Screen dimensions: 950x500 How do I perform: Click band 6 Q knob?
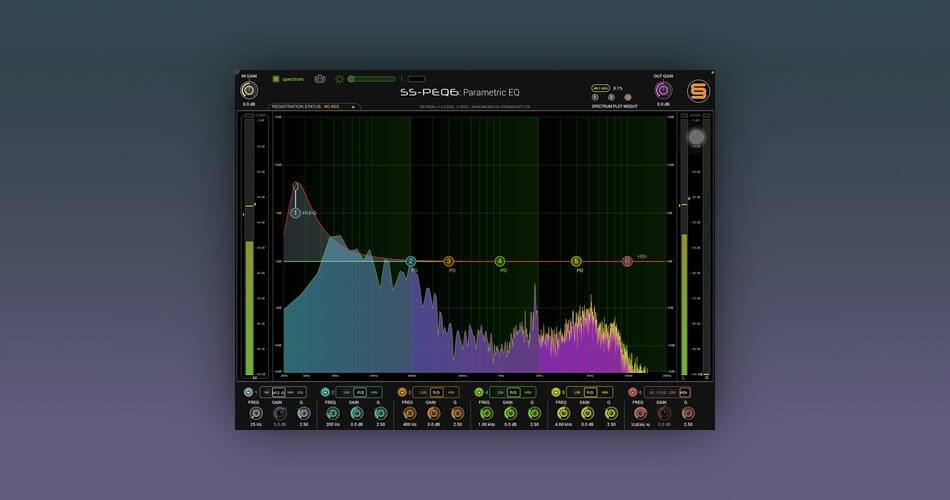click(x=688, y=413)
